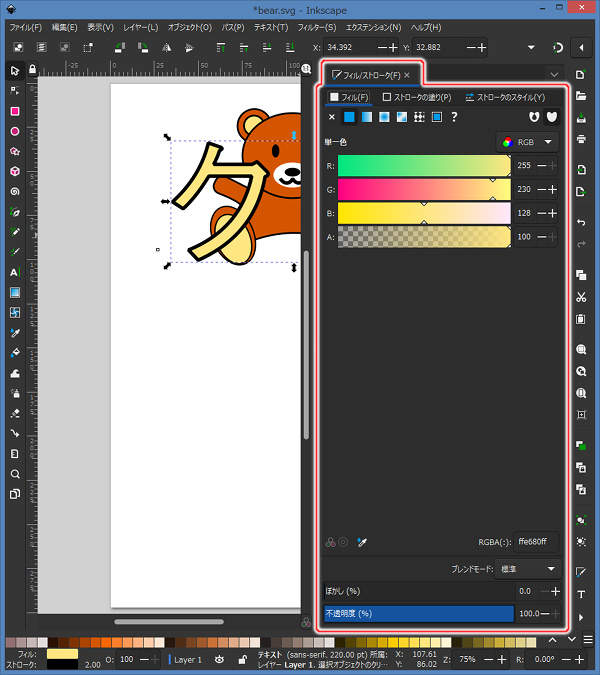Set mesh gradient fill type
Screen dimensions: 600x675
[402, 117]
